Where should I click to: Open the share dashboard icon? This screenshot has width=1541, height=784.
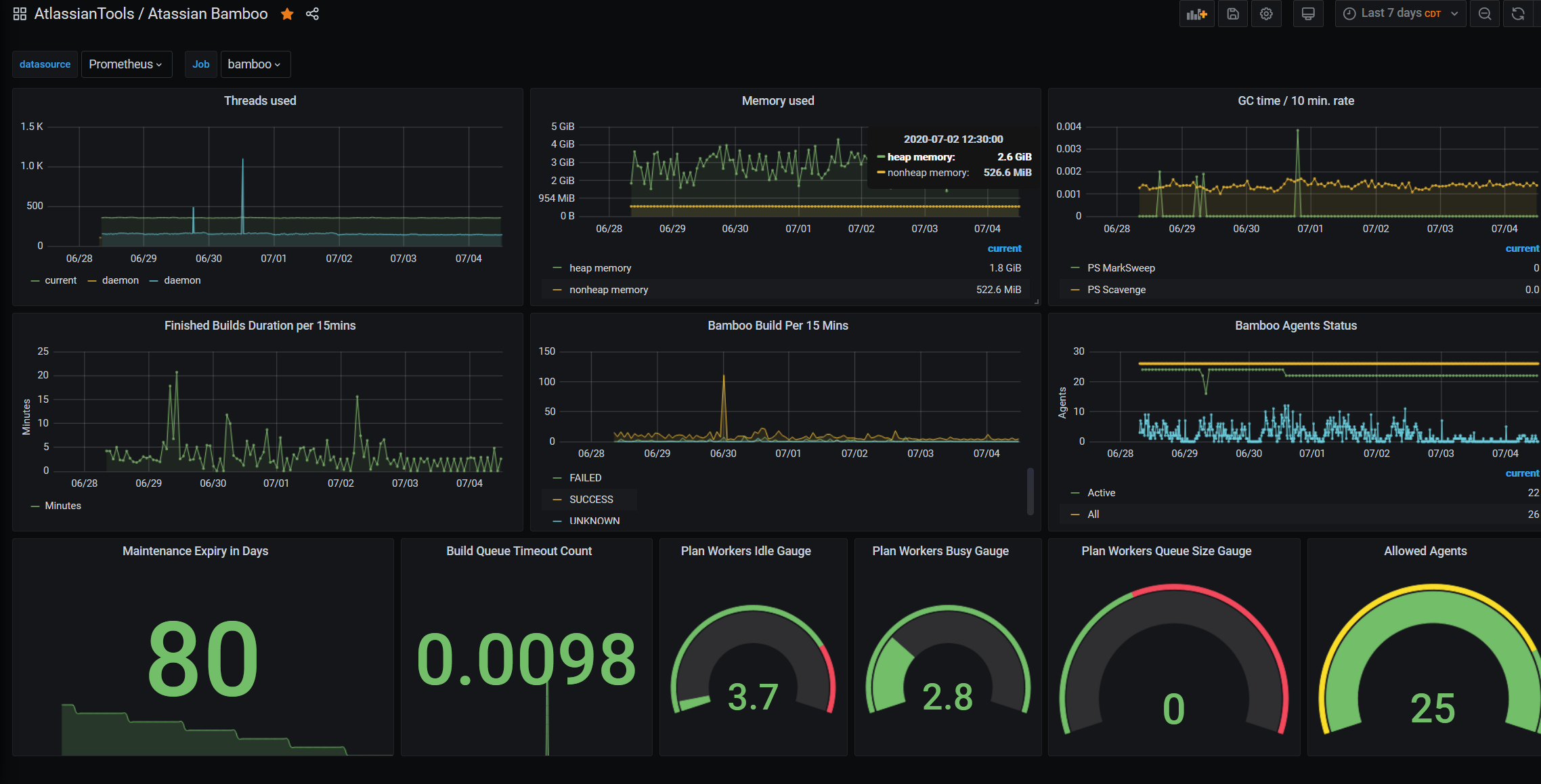point(312,14)
